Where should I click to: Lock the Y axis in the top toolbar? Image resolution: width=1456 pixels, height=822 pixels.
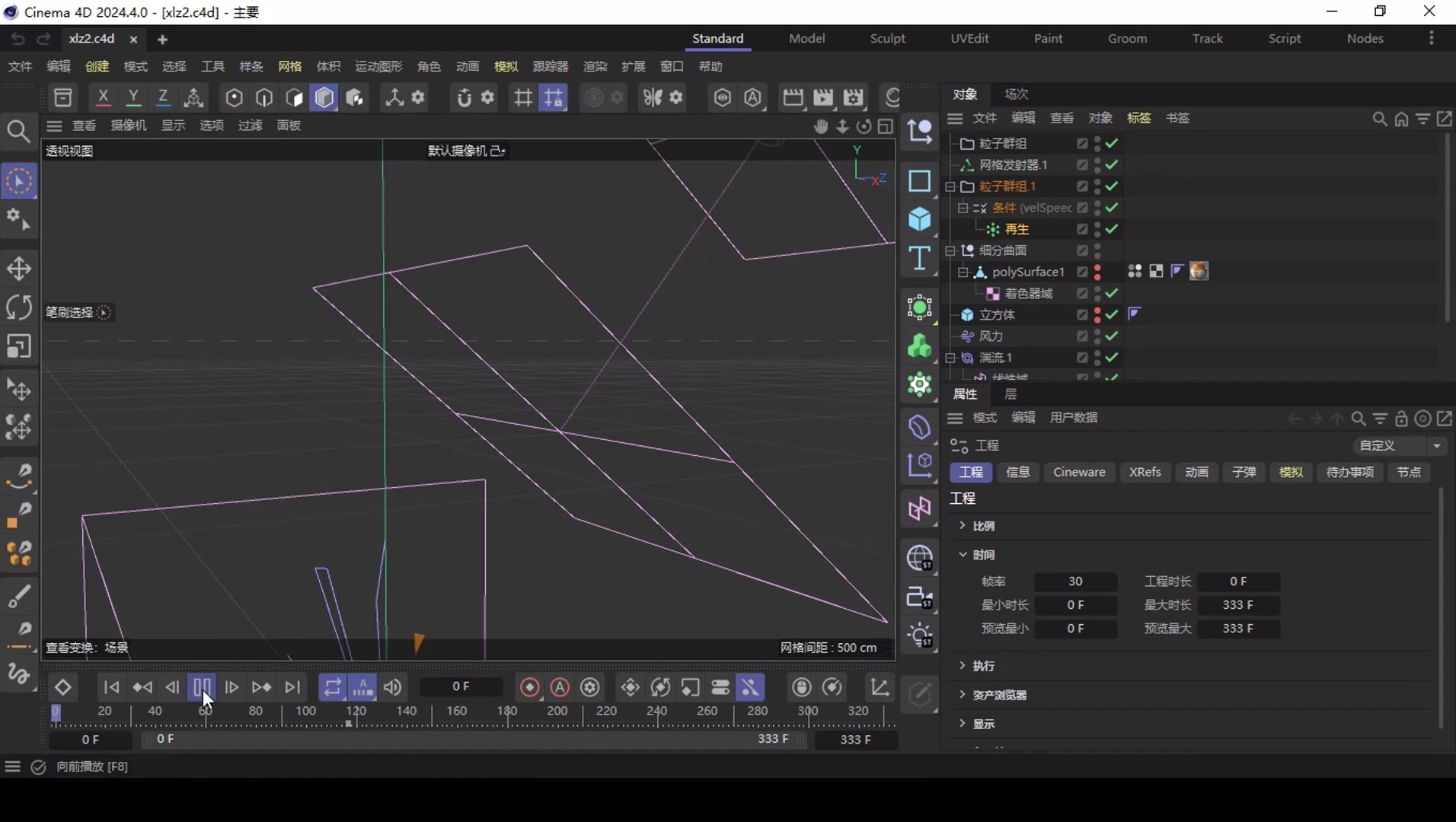133,97
